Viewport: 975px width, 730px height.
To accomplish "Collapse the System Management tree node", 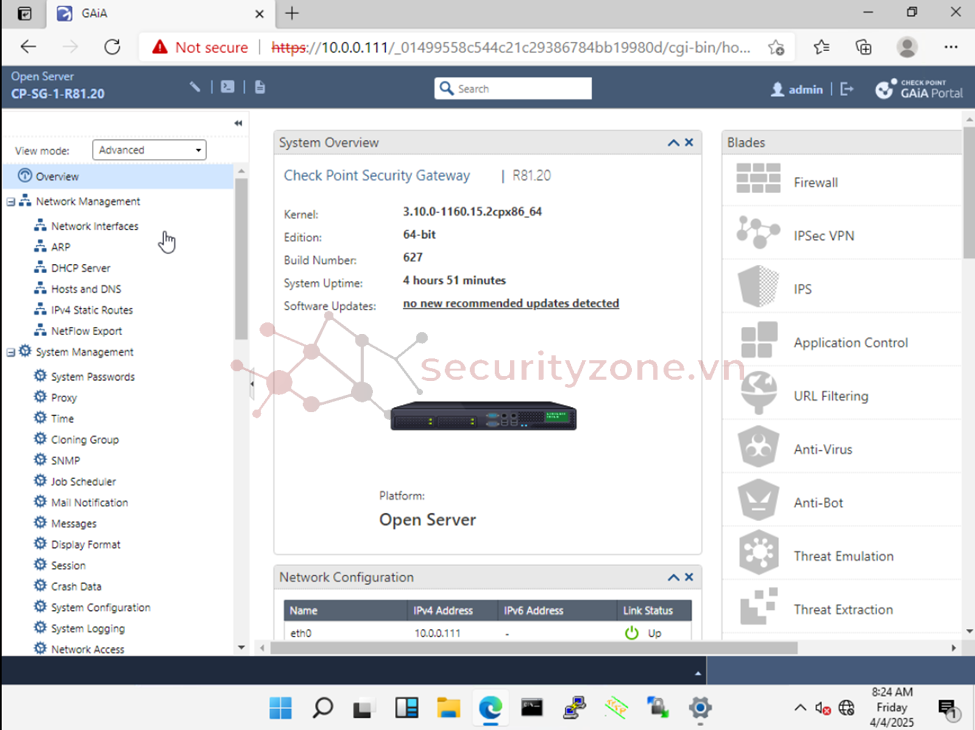I will [11, 353].
